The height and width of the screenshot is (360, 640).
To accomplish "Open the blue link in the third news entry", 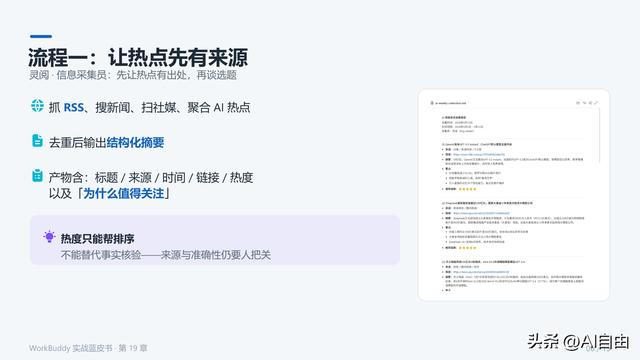I will 481,272.
